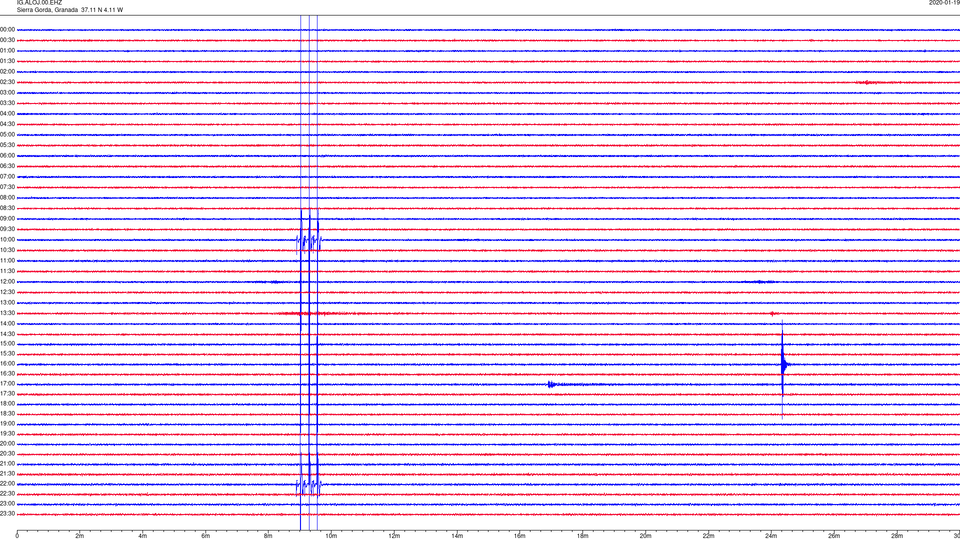
Task: Click the '11:30' time label
Action: 7,271
